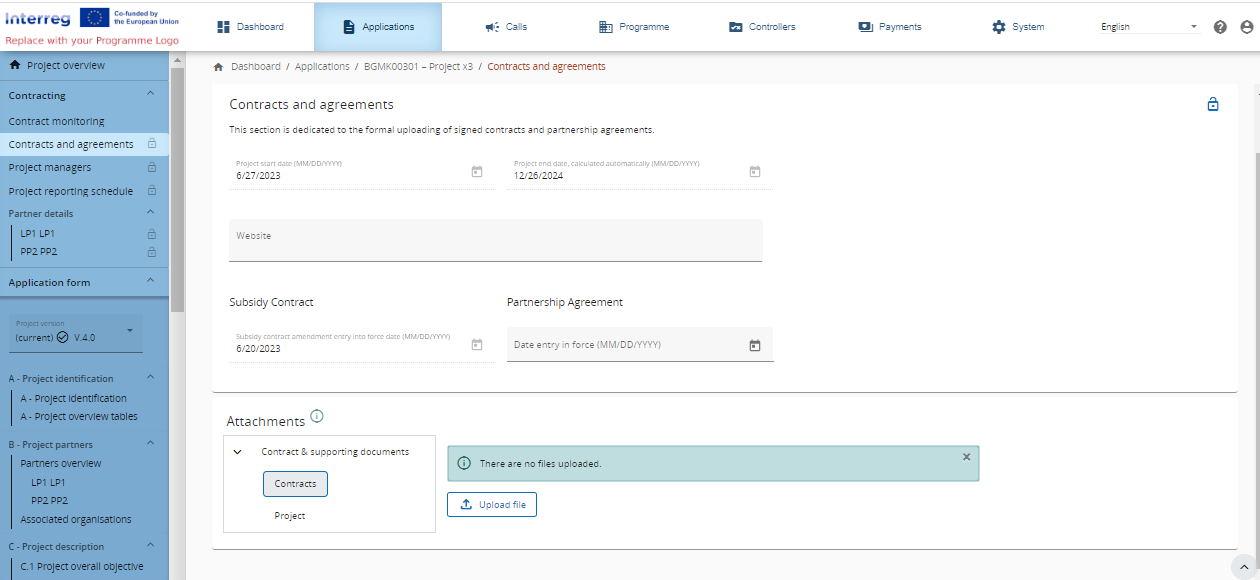Click scroll-to-top arrow at bottom right

[x=1241, y=564]
